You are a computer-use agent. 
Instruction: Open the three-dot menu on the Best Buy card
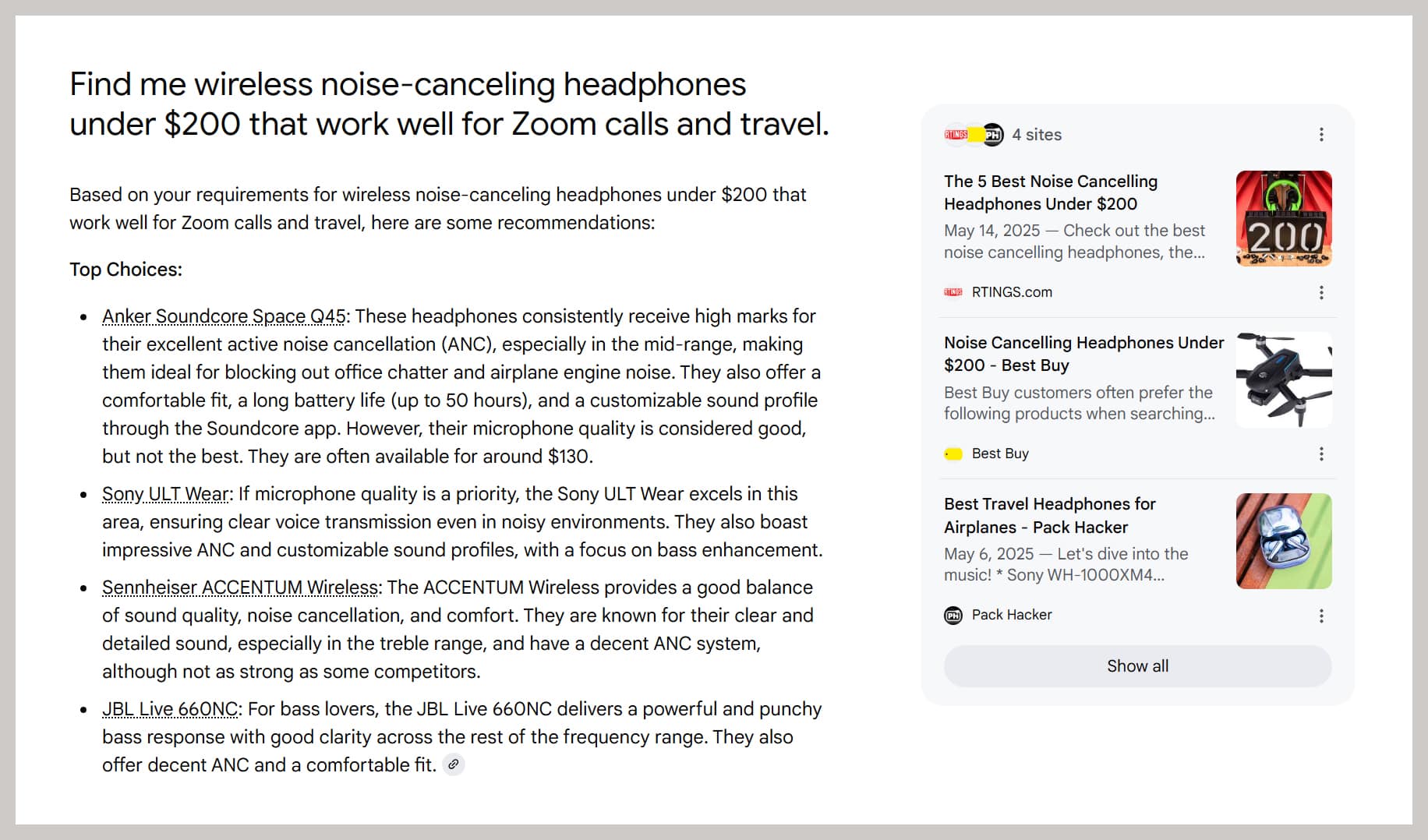[1321, 454]
